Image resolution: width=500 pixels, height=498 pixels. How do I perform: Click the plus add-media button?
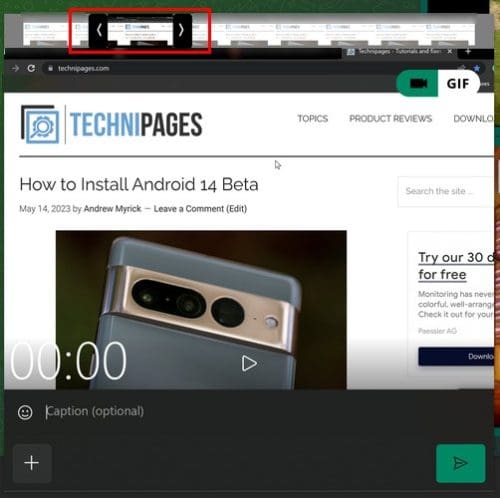[x=32, y=463]
